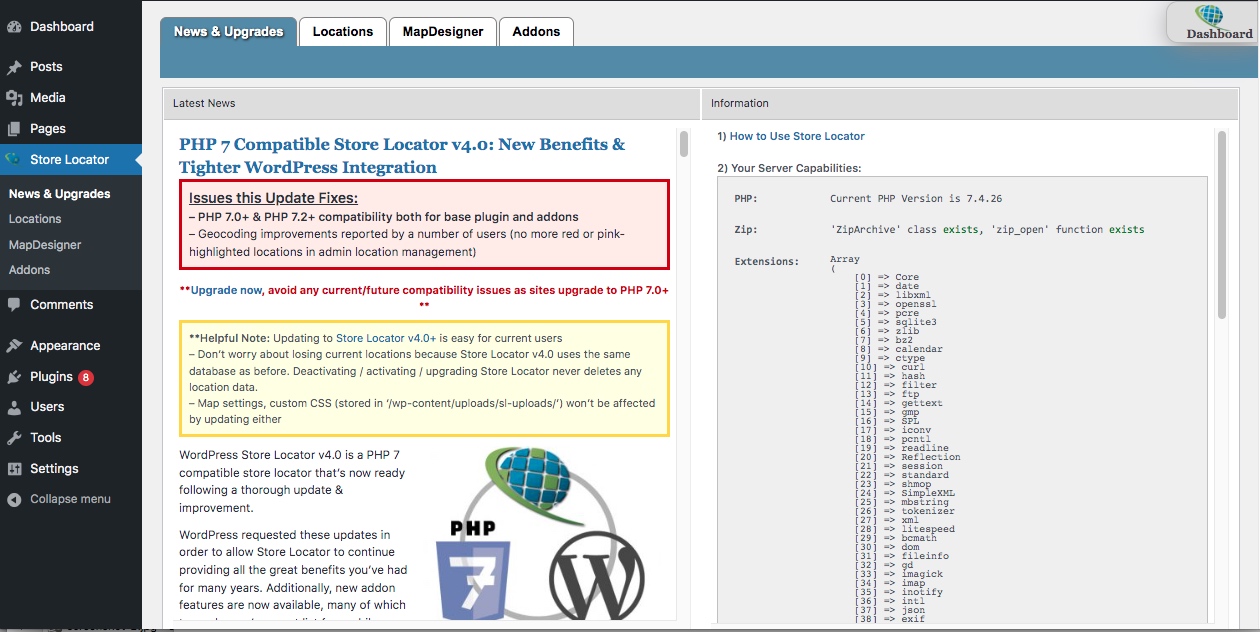This screenshot has width=1260, height=632.
Task: Click the Settings sliders icon
Action: 14,469
